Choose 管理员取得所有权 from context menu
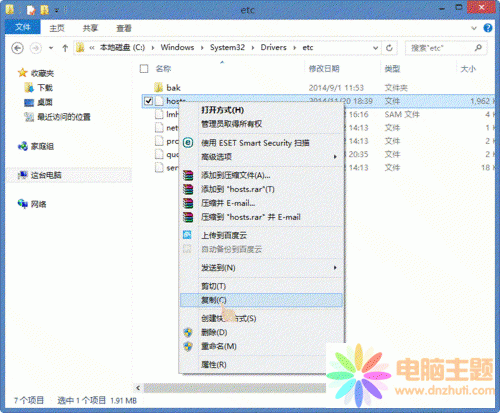The image size is (500, 413). pyautogui.click(x=262, y=124)
